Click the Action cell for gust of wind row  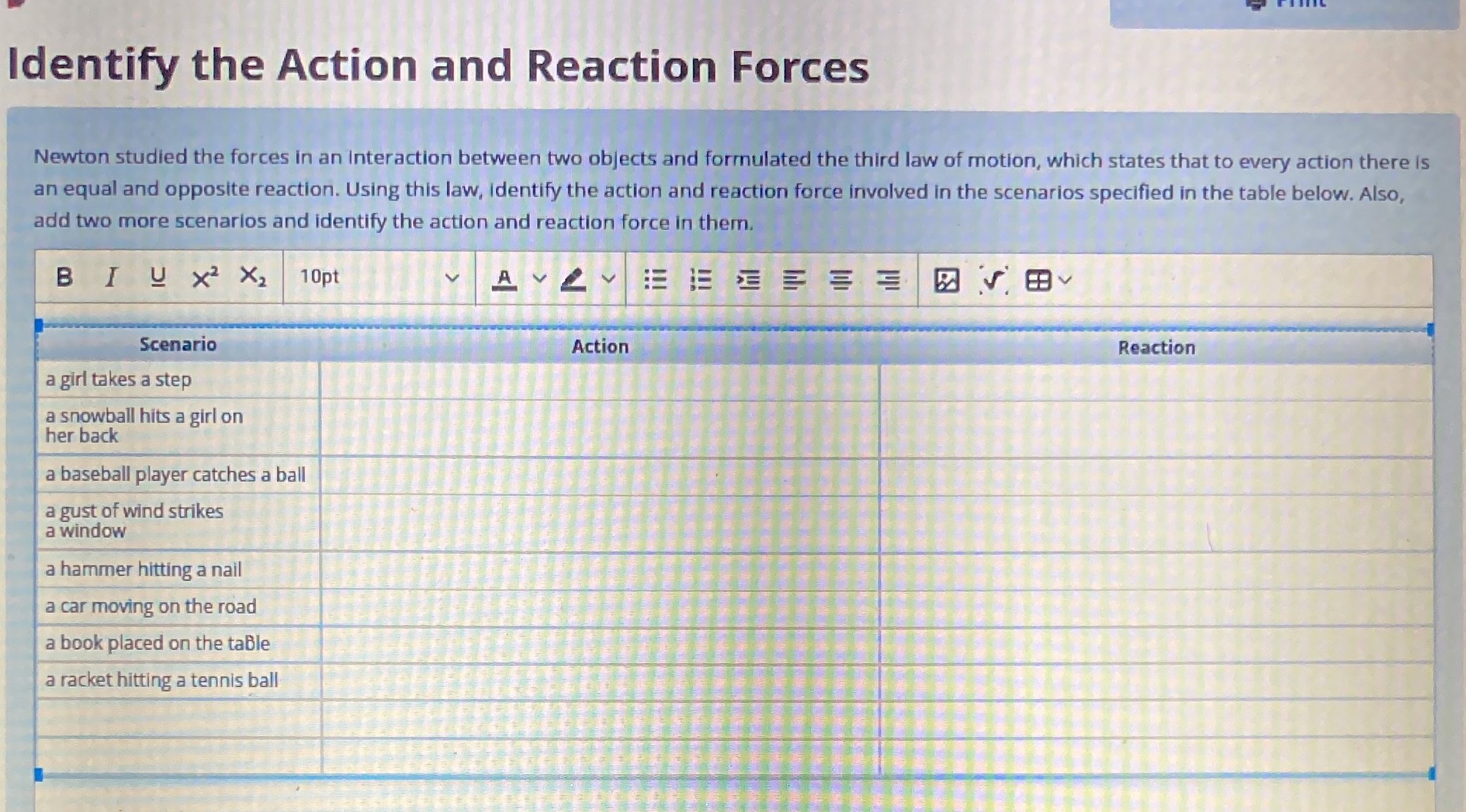point(599,523)
